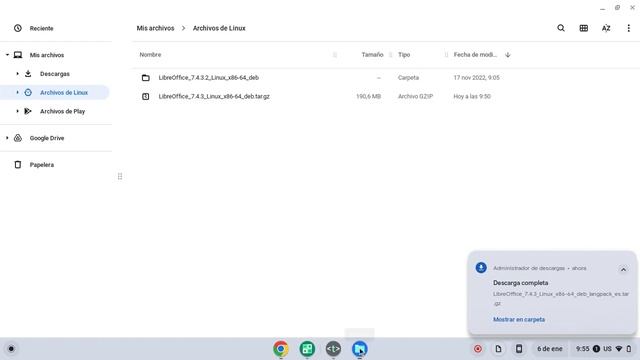Click the Descargas download icon

[28, 73]
